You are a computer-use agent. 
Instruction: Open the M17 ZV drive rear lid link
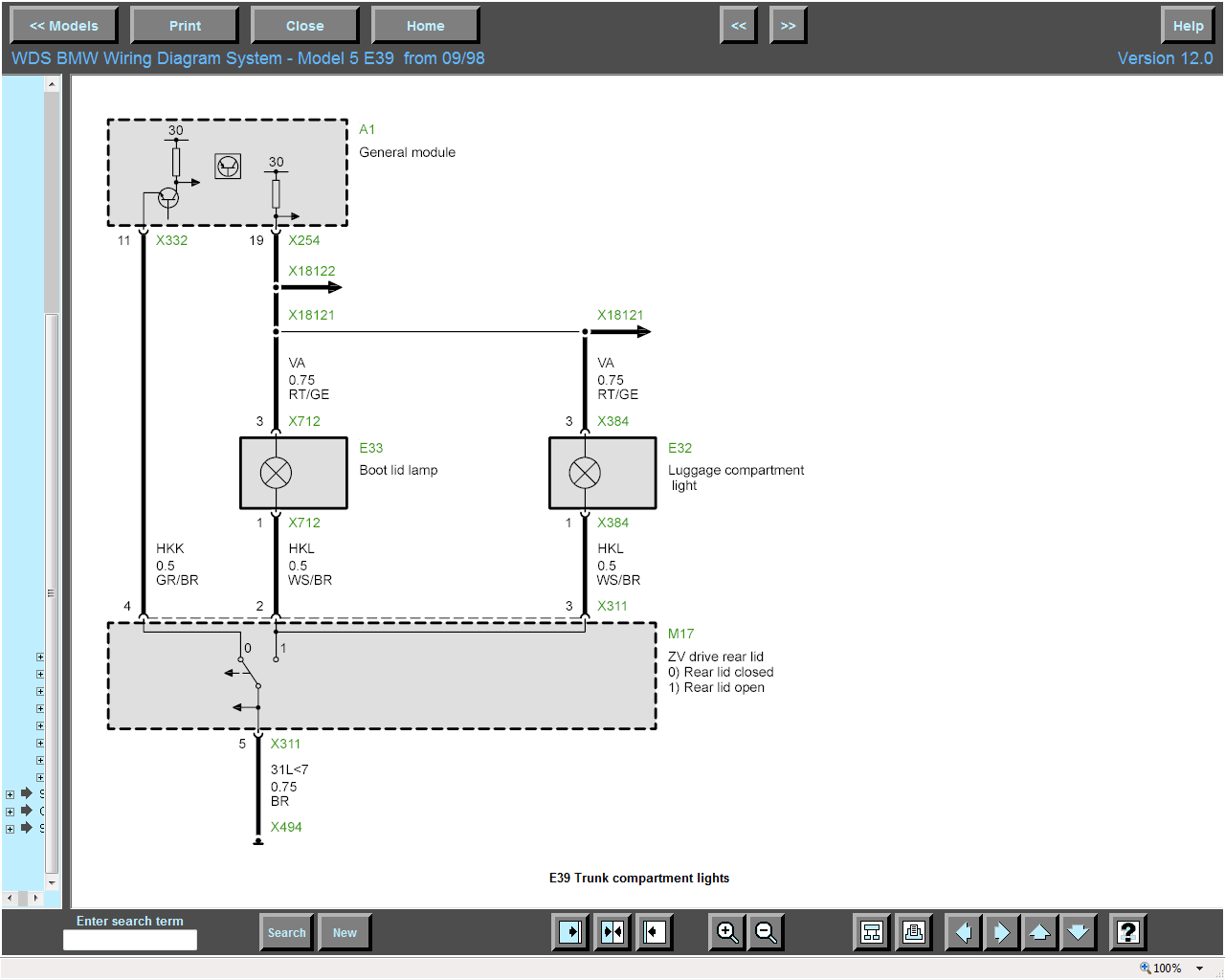tap(681, 634)
